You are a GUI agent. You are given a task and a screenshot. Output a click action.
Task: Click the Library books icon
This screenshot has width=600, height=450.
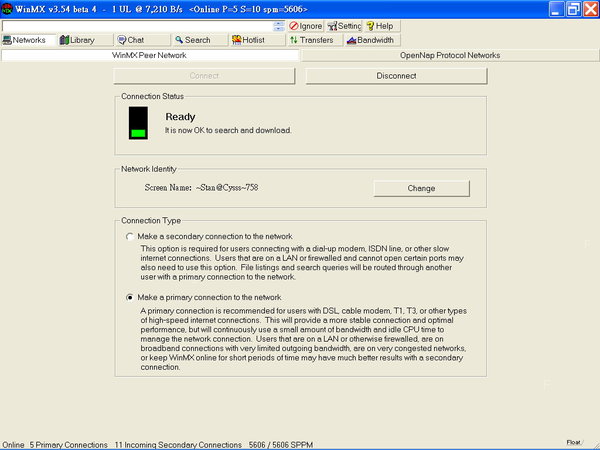(x=64, y=40)
